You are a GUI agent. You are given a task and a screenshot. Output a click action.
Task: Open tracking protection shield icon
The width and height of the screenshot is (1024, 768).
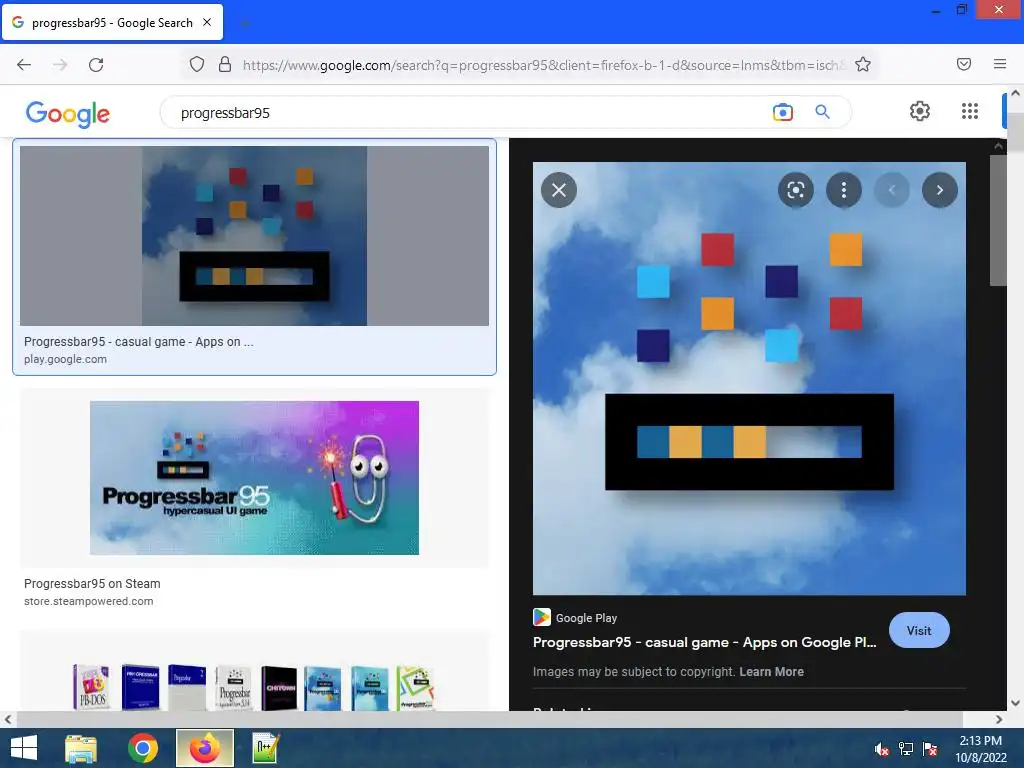197,64
